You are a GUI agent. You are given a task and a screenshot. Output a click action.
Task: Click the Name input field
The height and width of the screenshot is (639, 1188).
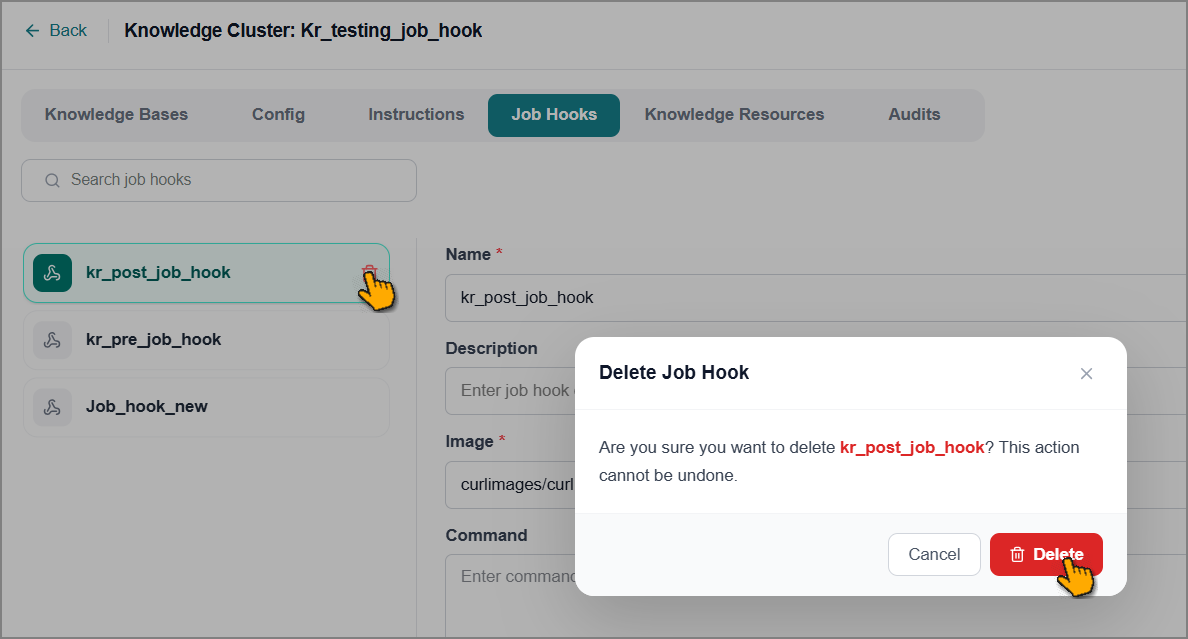tap(816, 298)
